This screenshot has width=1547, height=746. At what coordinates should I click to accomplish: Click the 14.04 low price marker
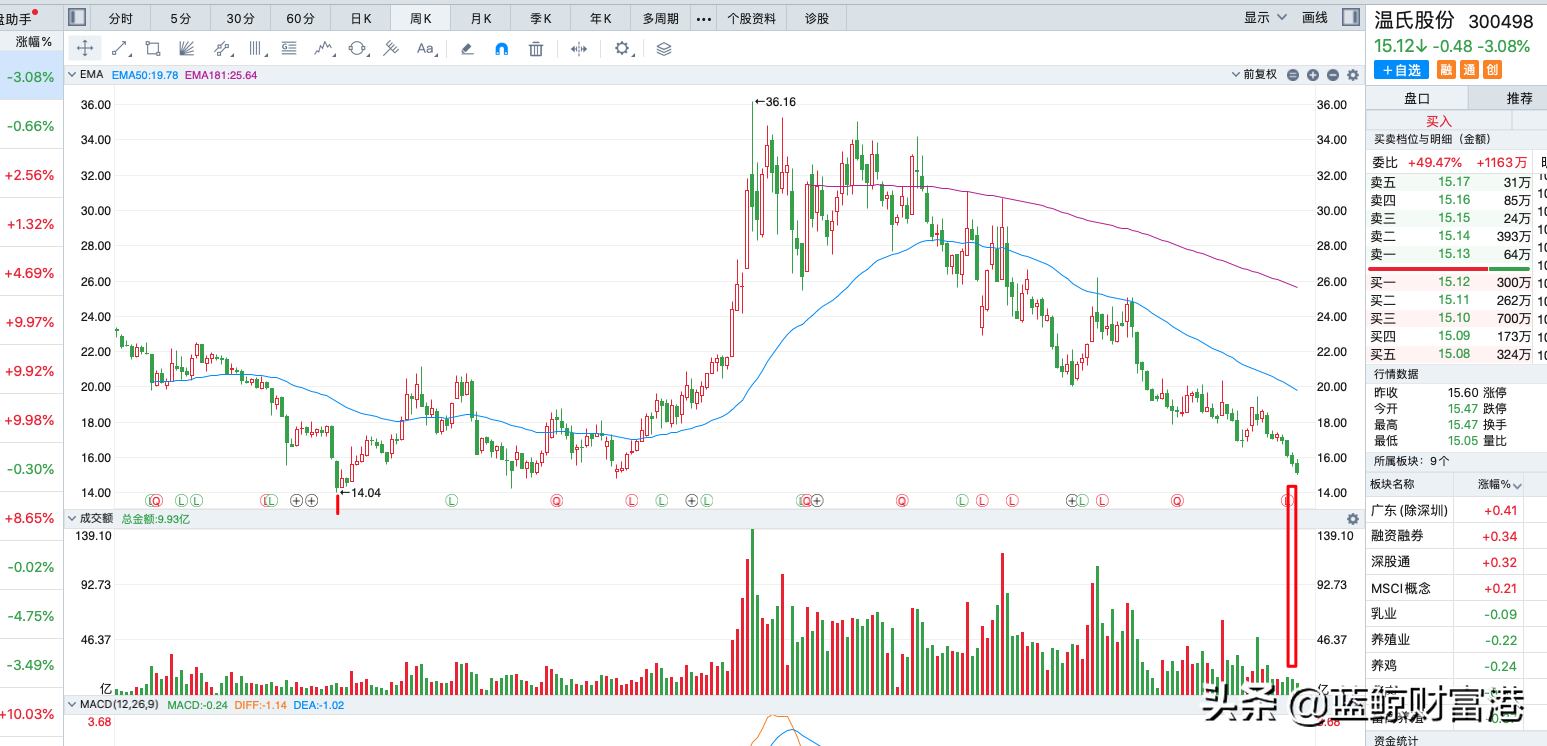pos(360,492)
